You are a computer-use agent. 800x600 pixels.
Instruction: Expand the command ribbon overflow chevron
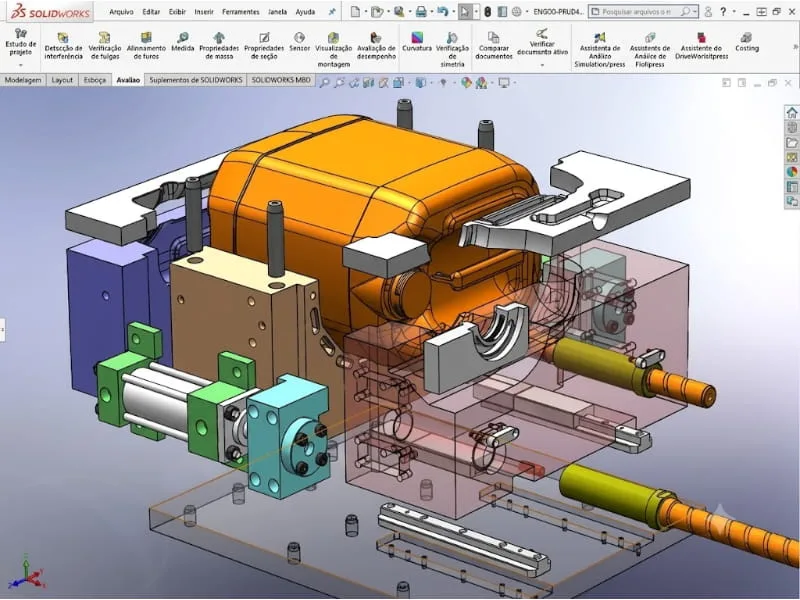click(x=795, y=47)
